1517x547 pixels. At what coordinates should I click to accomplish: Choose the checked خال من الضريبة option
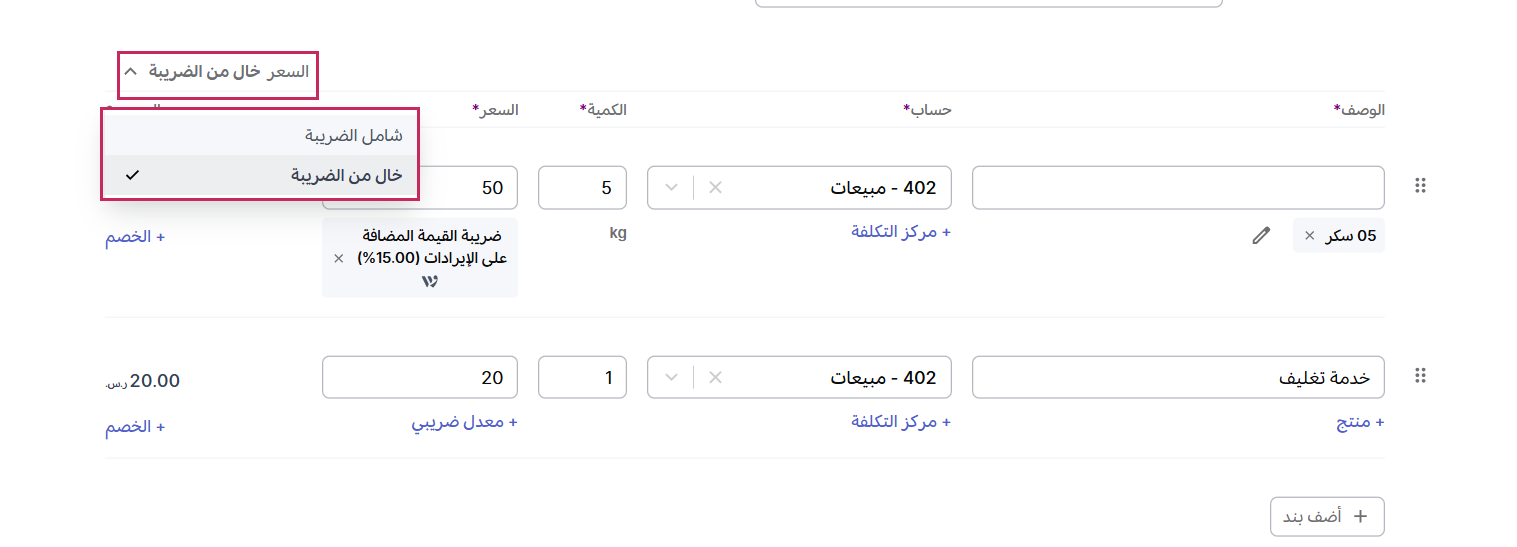click(346, 175)
